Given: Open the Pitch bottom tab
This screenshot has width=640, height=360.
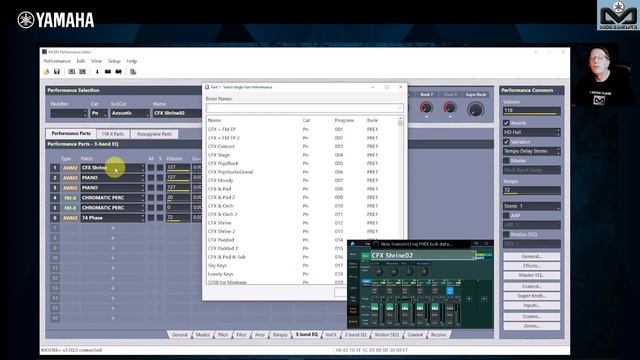Looking at the screenshot, I should [223, 335].
